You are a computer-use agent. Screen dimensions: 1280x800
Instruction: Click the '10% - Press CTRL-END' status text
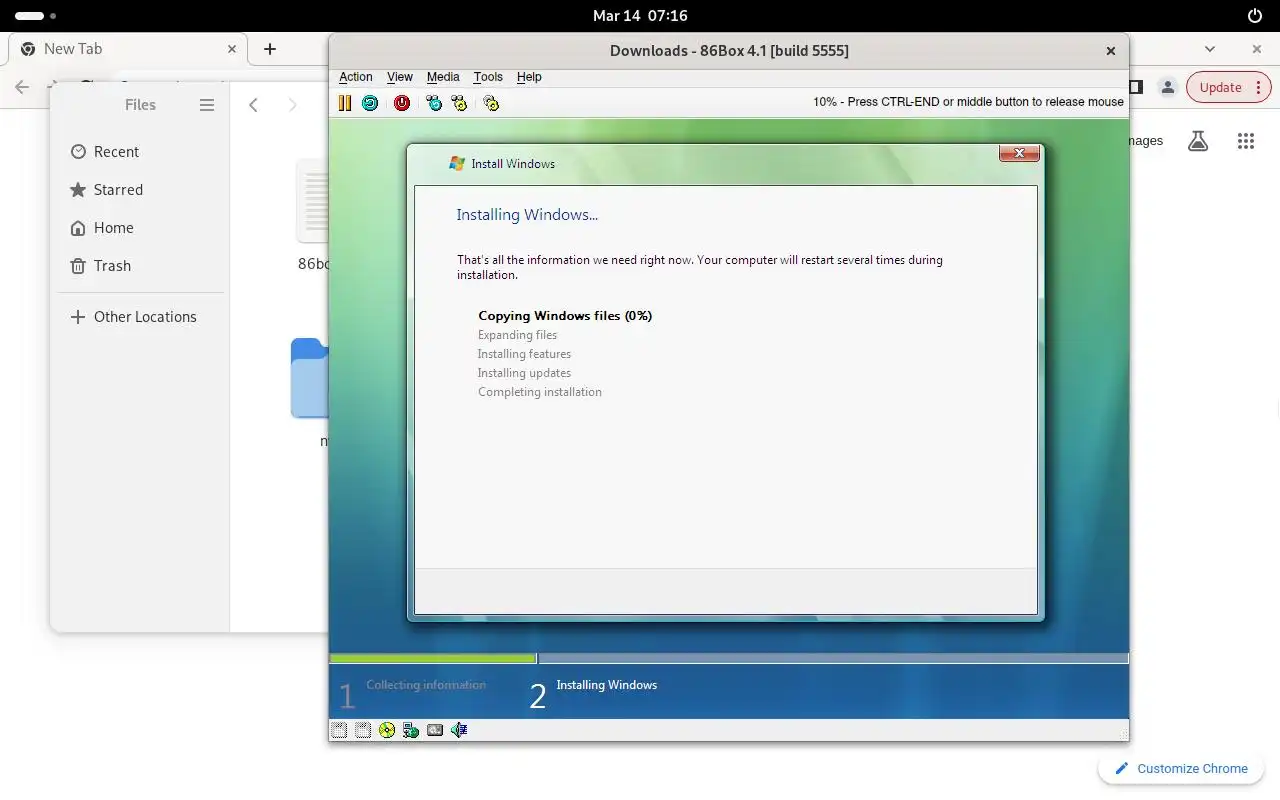(x=968, y=102)
